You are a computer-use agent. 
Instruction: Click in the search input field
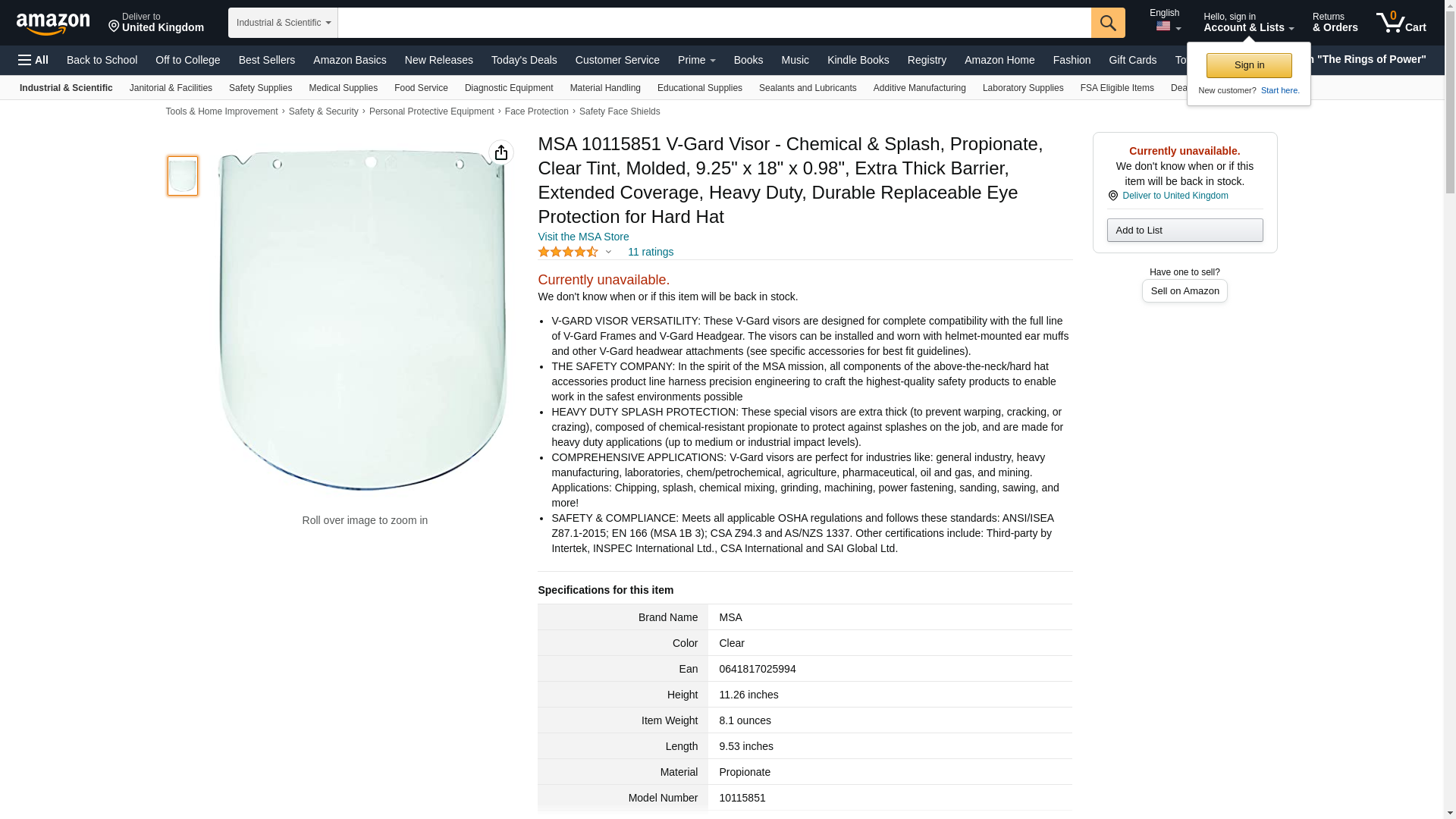(x=714, y=23)
